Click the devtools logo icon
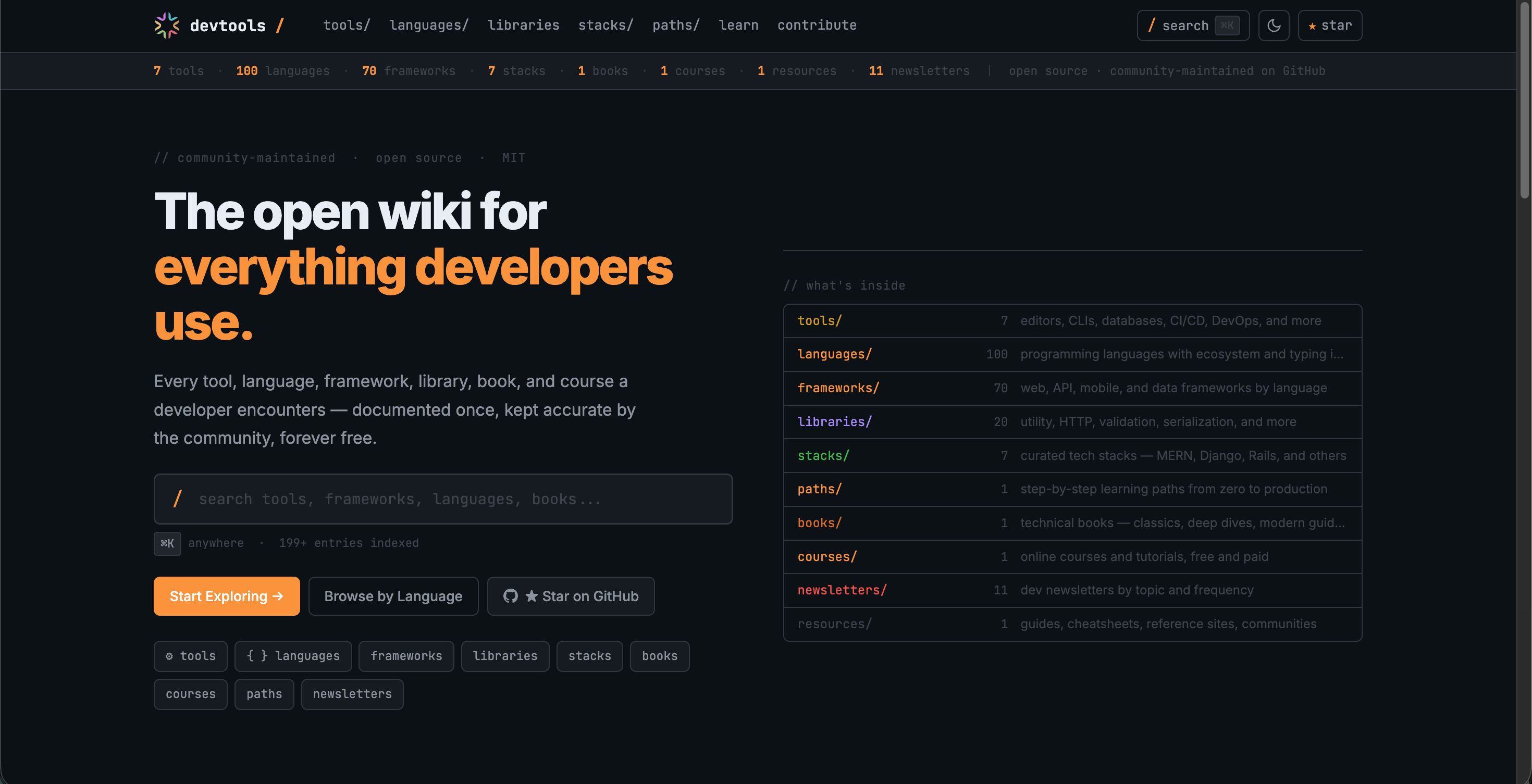 (167, 26)
